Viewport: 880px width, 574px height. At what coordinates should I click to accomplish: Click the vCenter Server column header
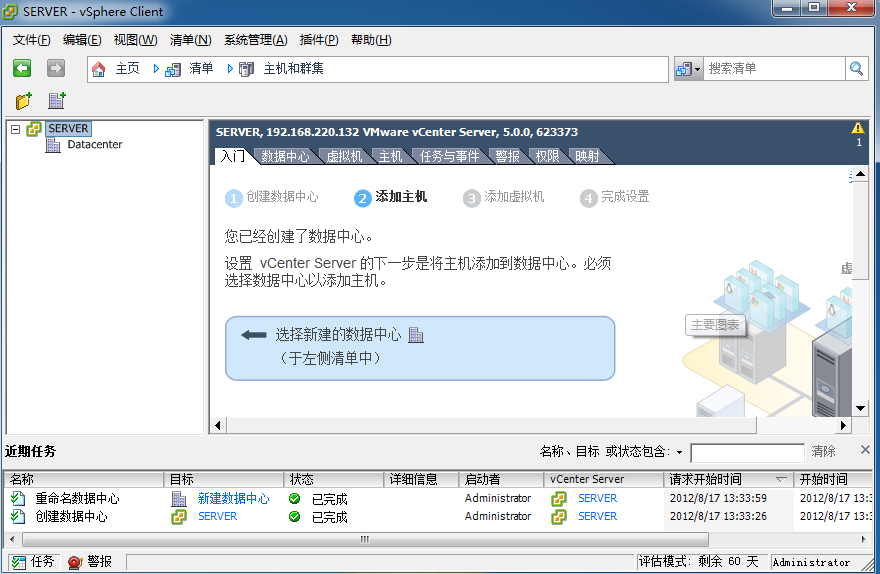(x=603, y=480)
